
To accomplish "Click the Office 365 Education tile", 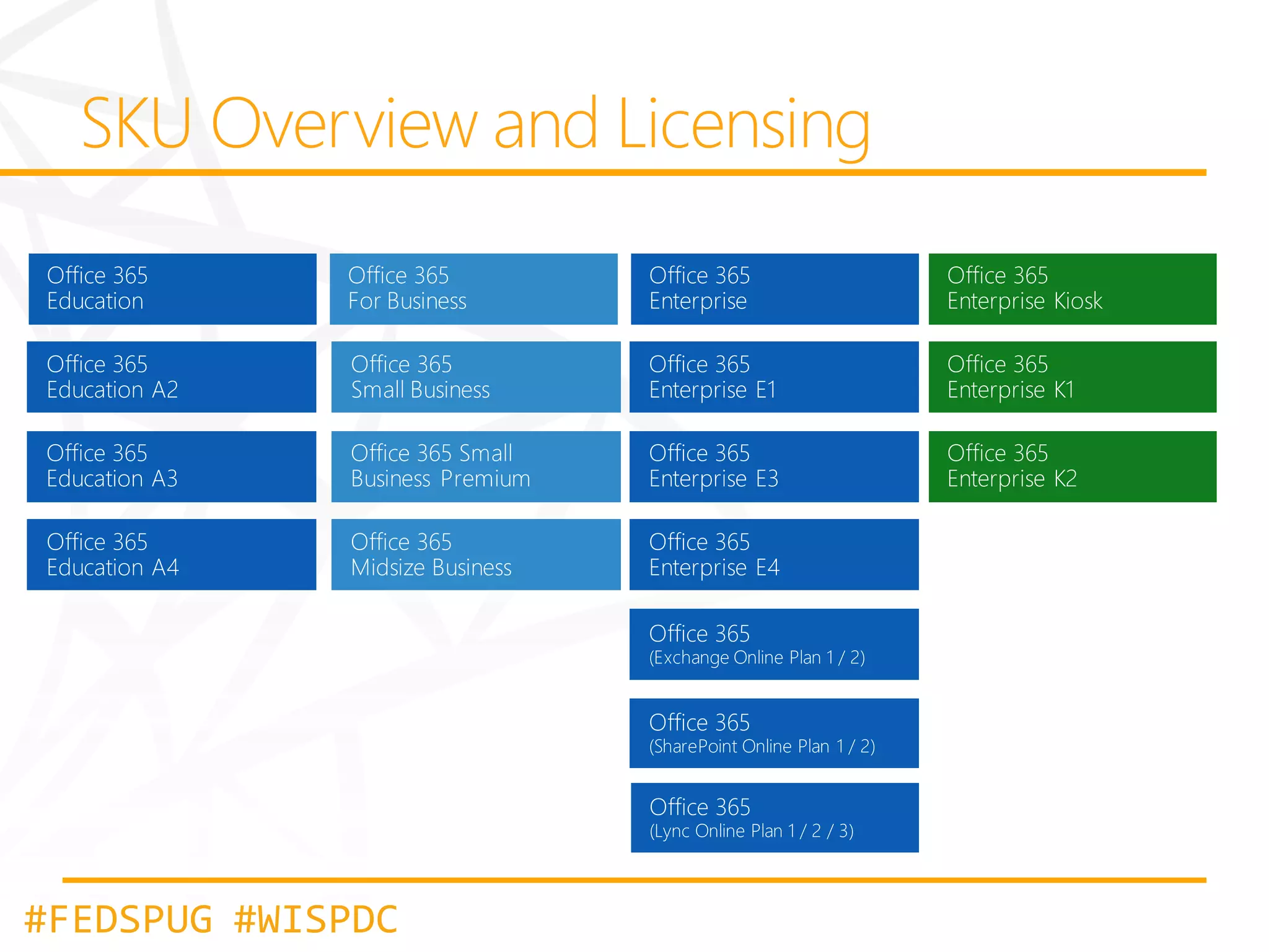I will (172, 289).
